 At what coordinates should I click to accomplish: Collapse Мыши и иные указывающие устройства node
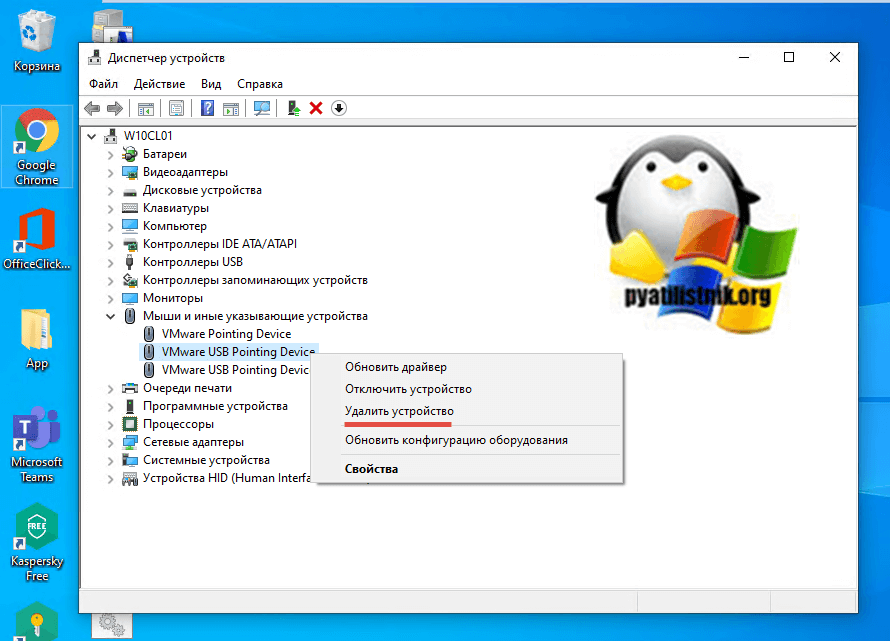[111, 316]
